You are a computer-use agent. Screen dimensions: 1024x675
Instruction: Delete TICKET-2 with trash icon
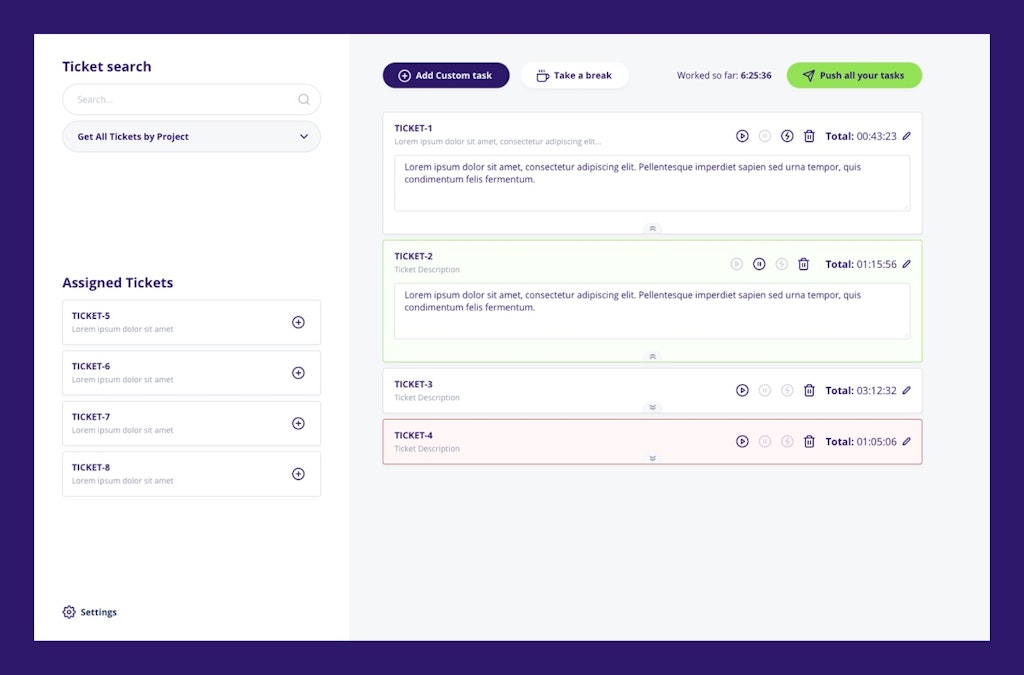point(804,264)
